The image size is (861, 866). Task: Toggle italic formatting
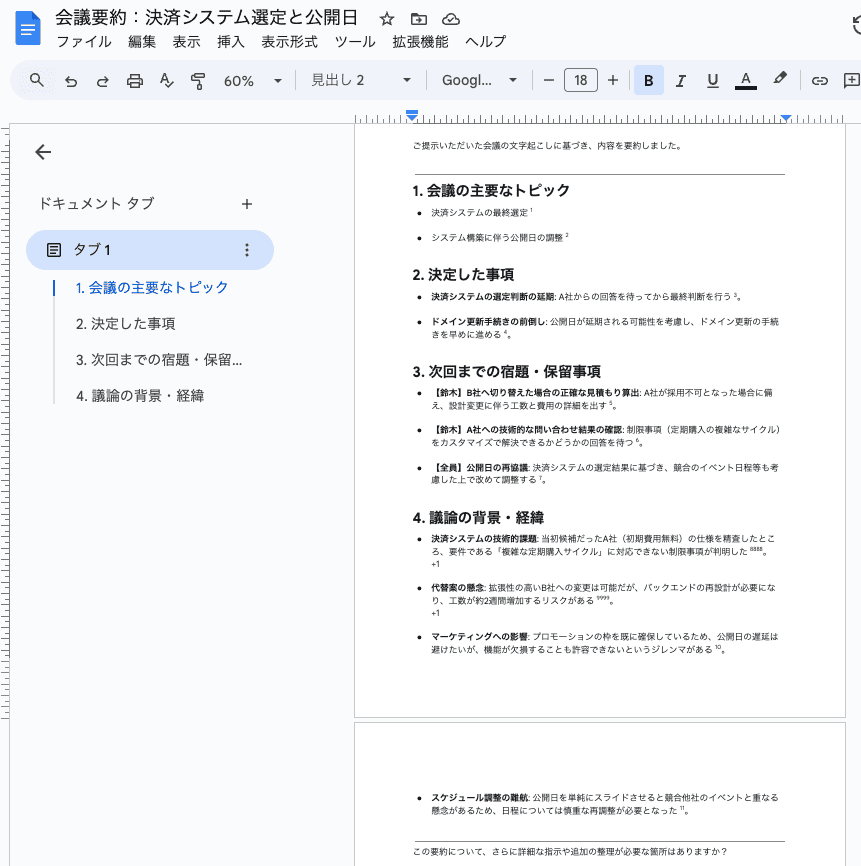click(x=680, y=81)
